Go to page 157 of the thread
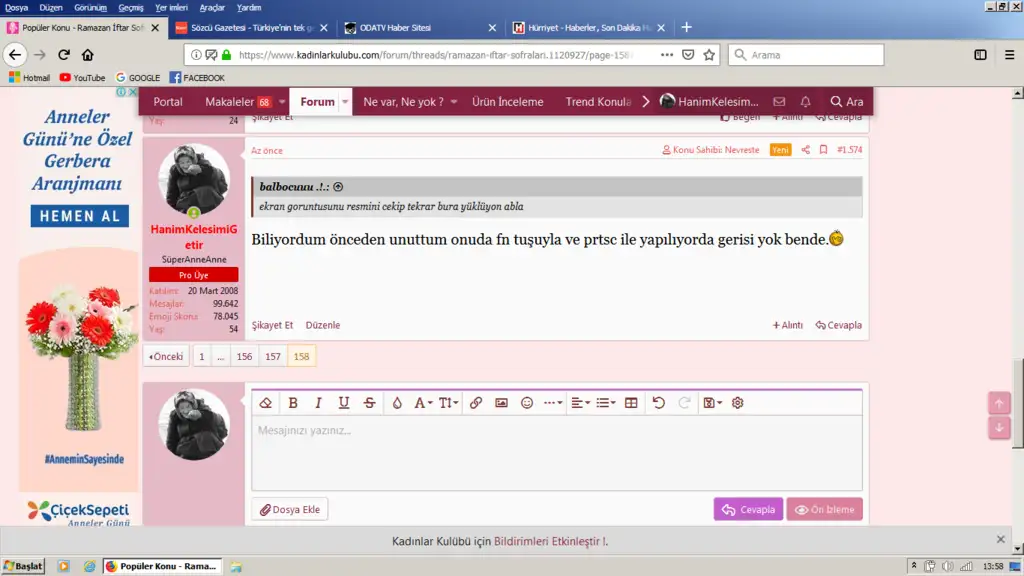Viewport: 1024px width, 576px height. [x=273, y=356]
